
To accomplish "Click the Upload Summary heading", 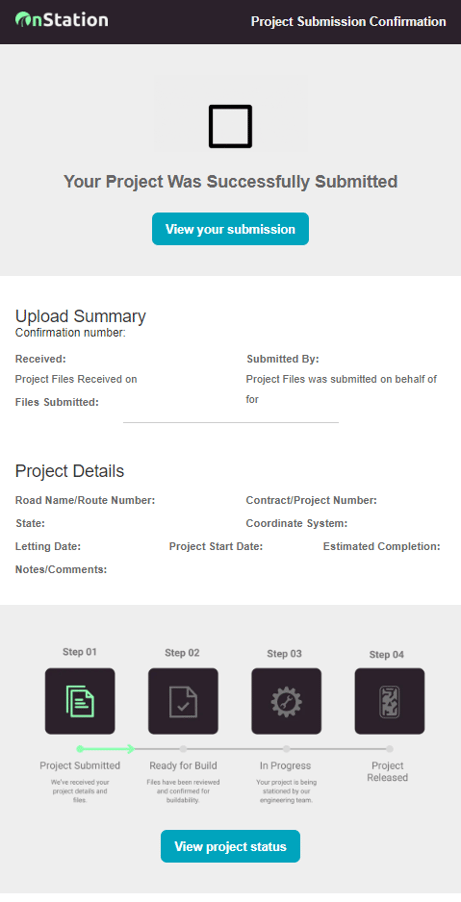I will coord(81,316).
